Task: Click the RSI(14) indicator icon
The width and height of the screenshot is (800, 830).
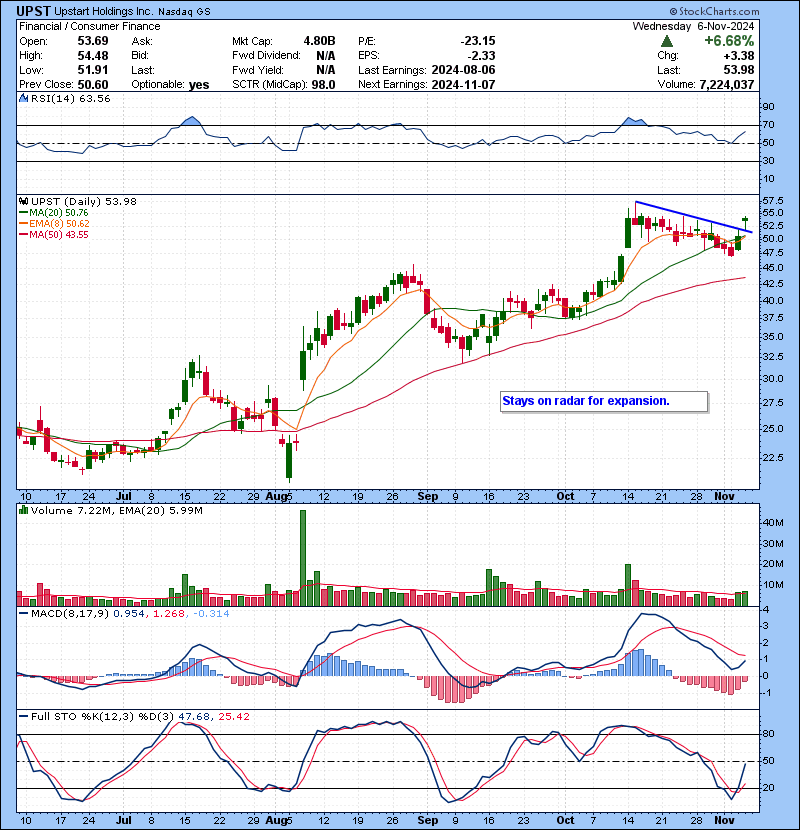Action: click(23, 98)
